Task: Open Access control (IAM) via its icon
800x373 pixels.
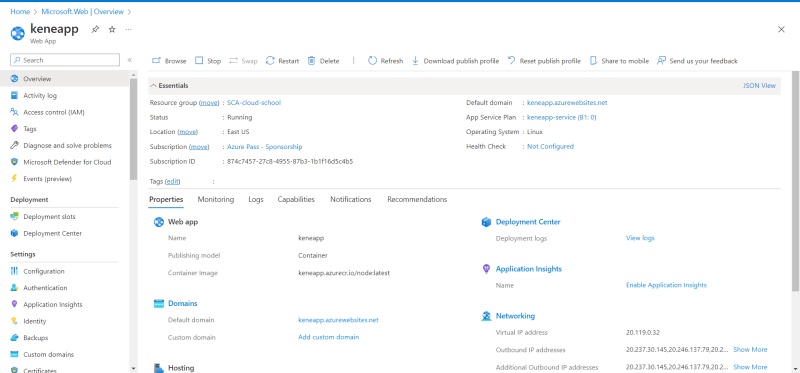Action: [14, 112]
